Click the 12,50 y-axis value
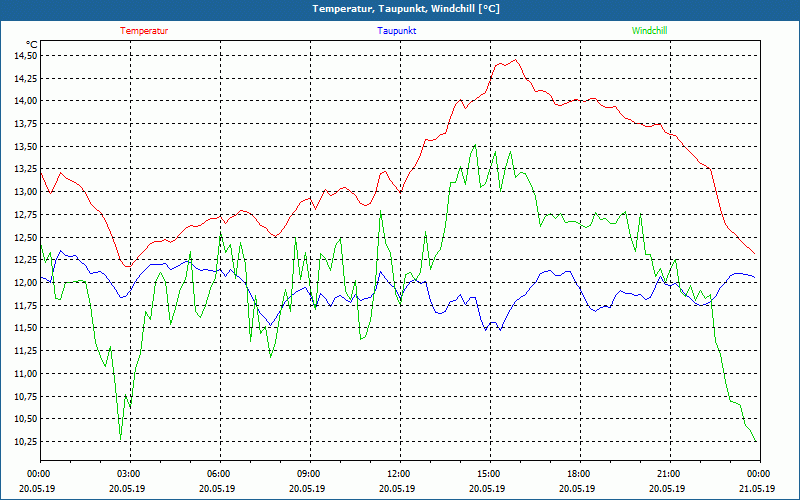Viewport: 800px width, 500px height. point(26,237)
